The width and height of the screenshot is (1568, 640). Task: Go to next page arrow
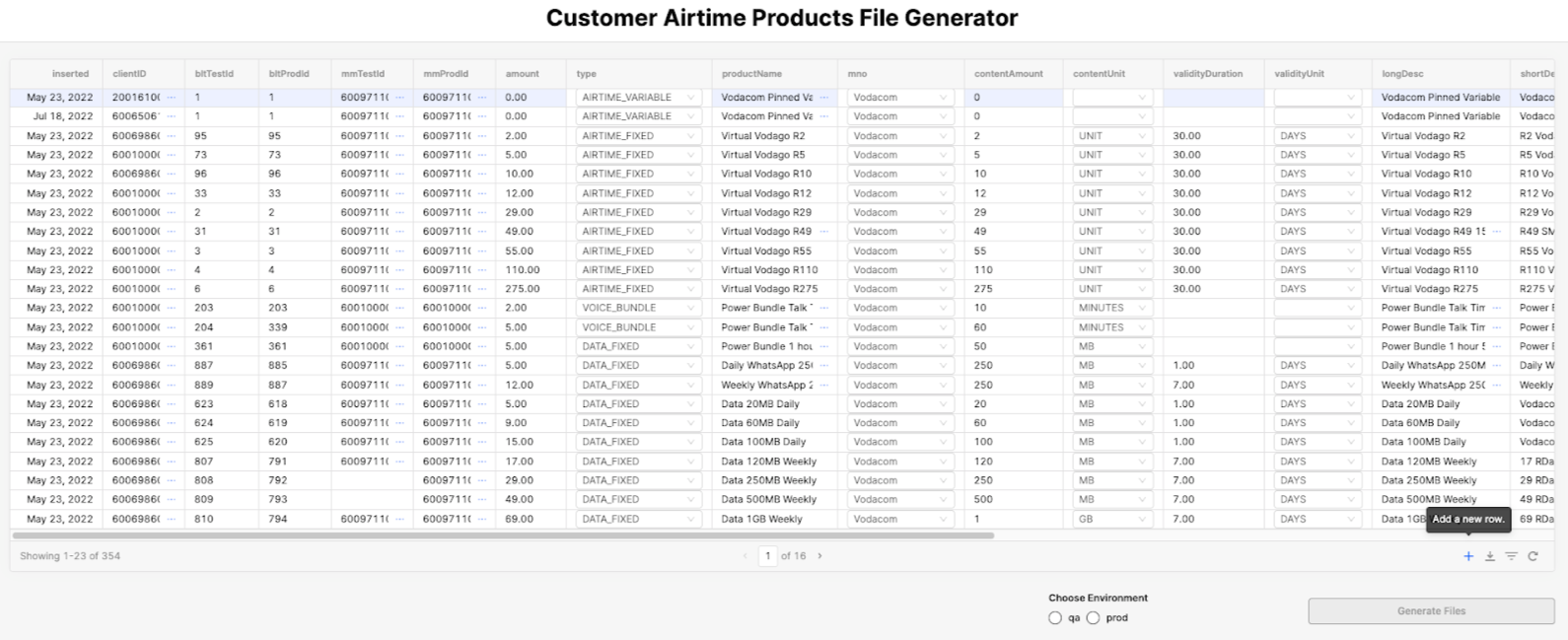pyautogui.click(x=820, y=556)
